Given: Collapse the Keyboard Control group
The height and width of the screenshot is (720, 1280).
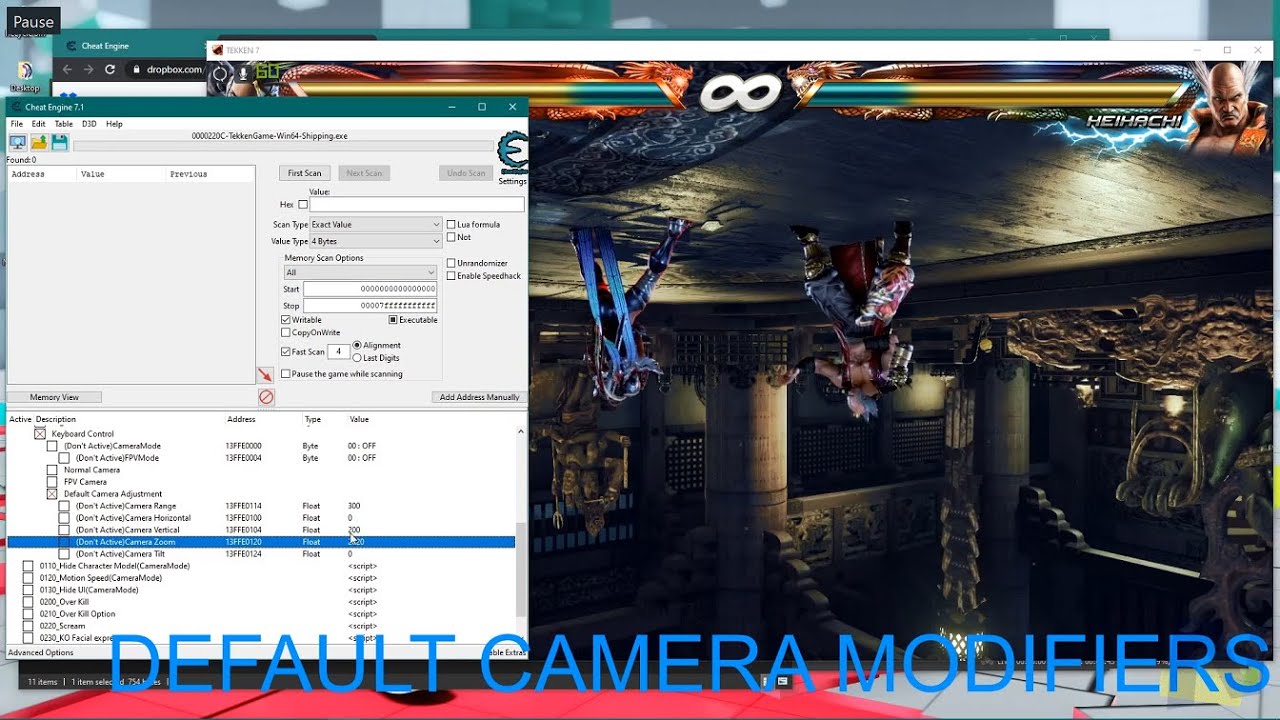Looking at the screenshot, I should [40, 434].
